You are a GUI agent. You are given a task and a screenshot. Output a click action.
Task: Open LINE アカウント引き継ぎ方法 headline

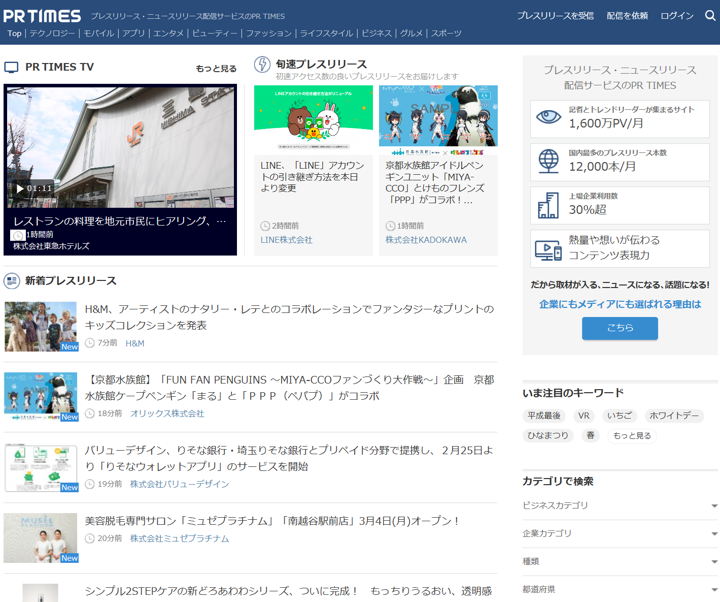(x=312, y=177)
